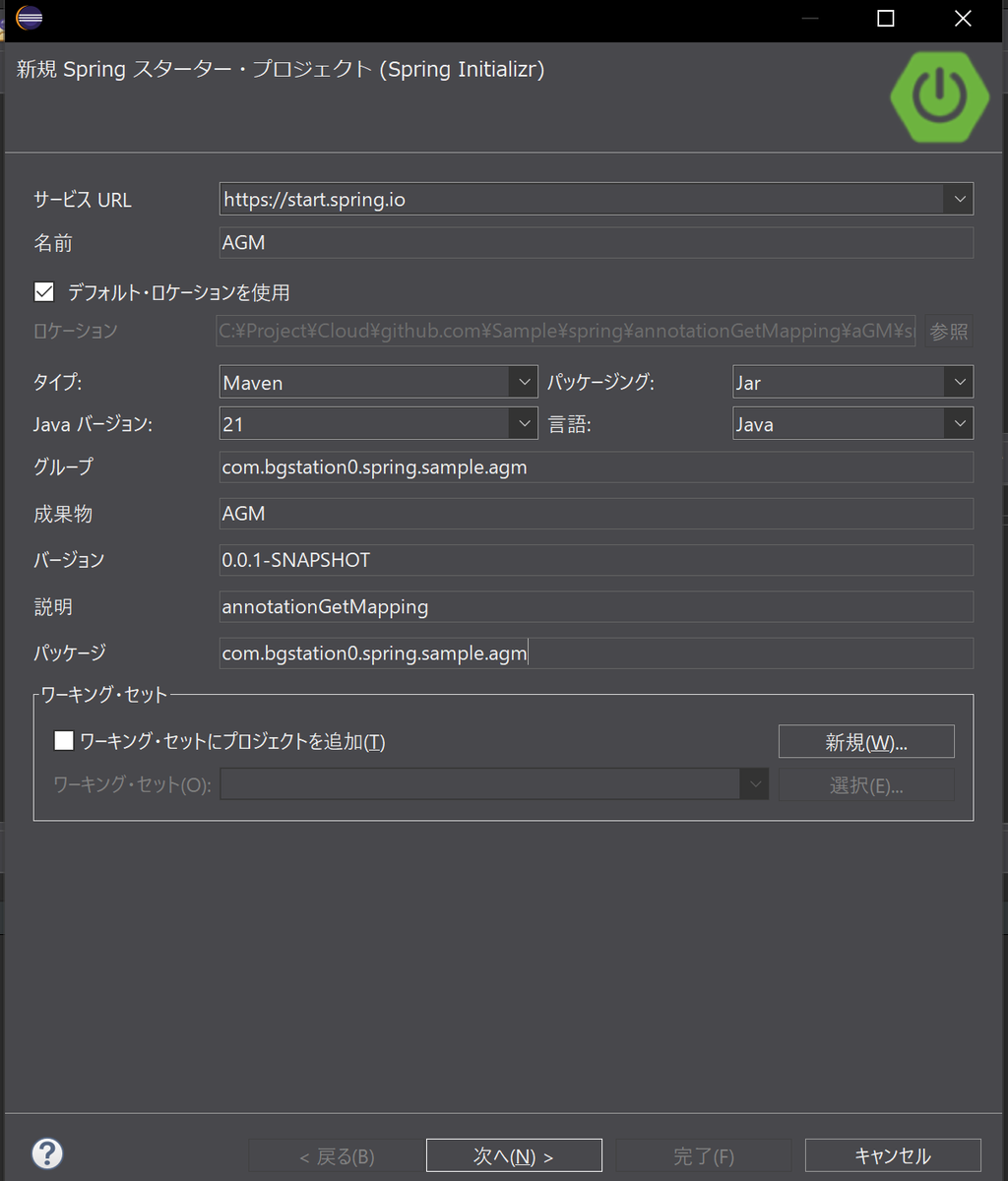Toggle the default location checkbox
Image resolution: width=1008 pixels, height=1181 pixels.
coord(43,291)
